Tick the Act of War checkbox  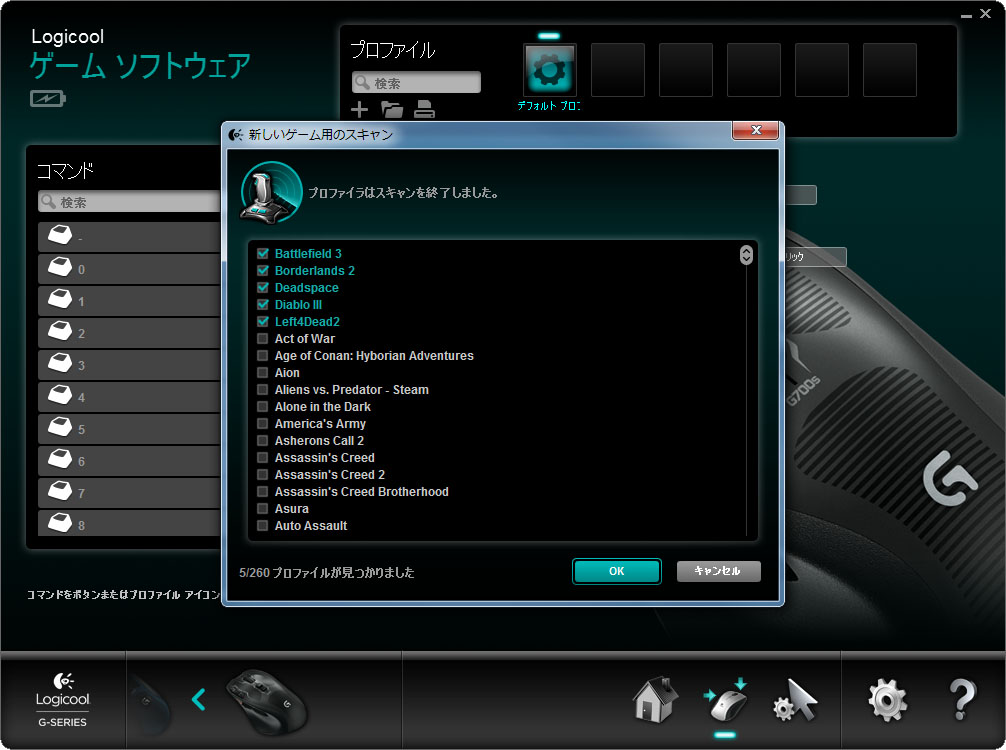click(x=262, y=338)
